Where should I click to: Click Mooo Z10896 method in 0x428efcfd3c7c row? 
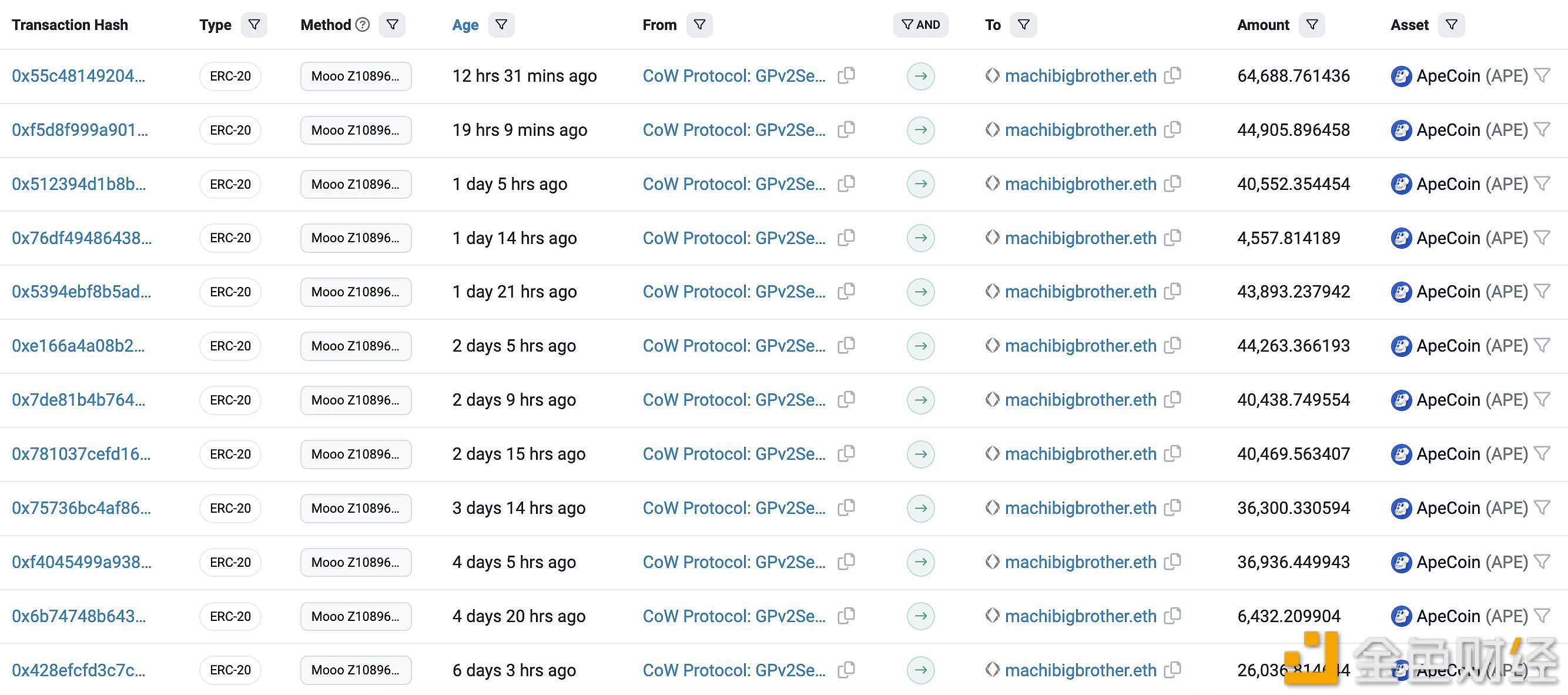[x=356, y=670]
